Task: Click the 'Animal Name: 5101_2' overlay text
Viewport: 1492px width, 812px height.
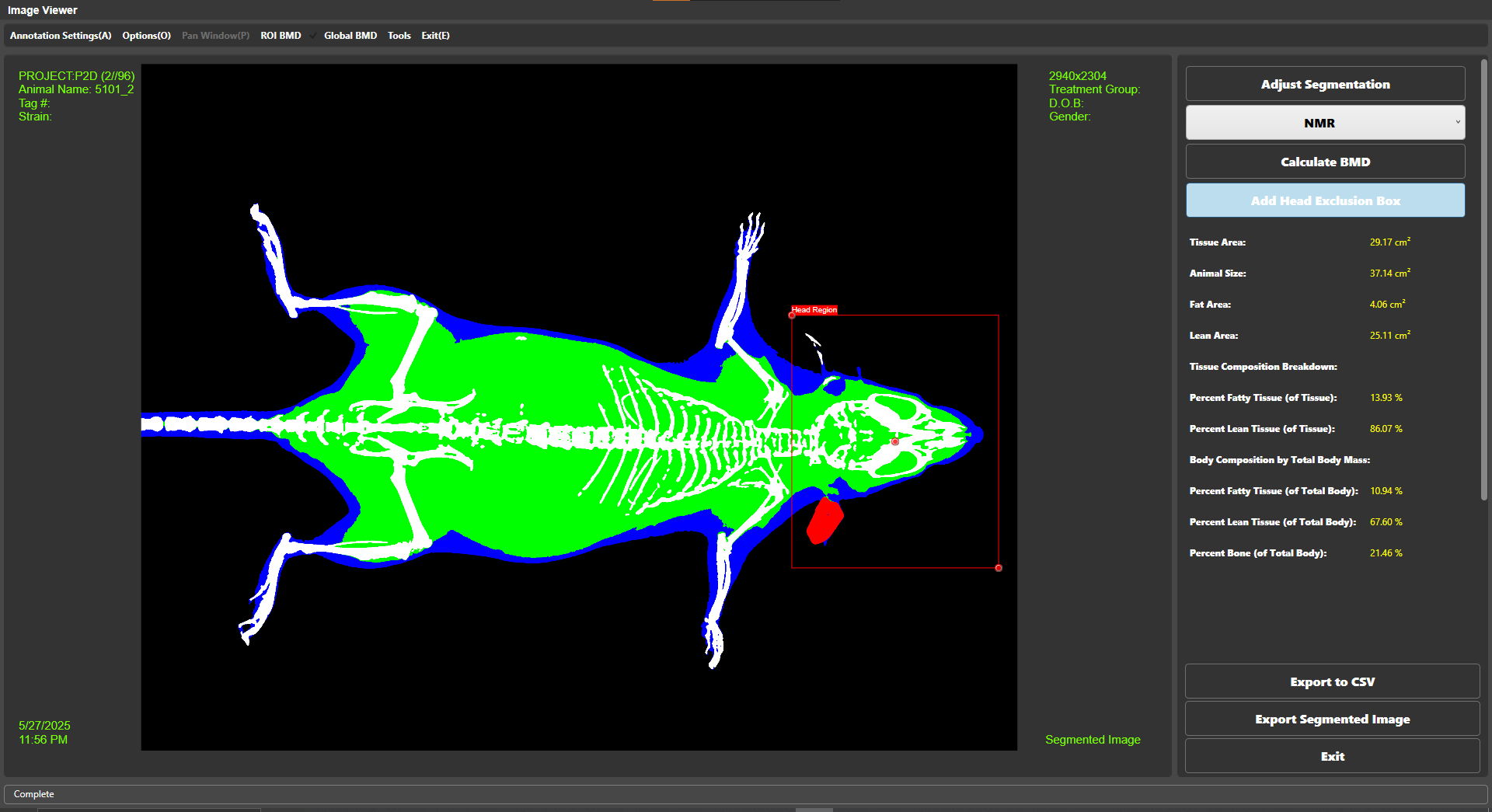Action: pyautogui.click(x=76, y=89)
